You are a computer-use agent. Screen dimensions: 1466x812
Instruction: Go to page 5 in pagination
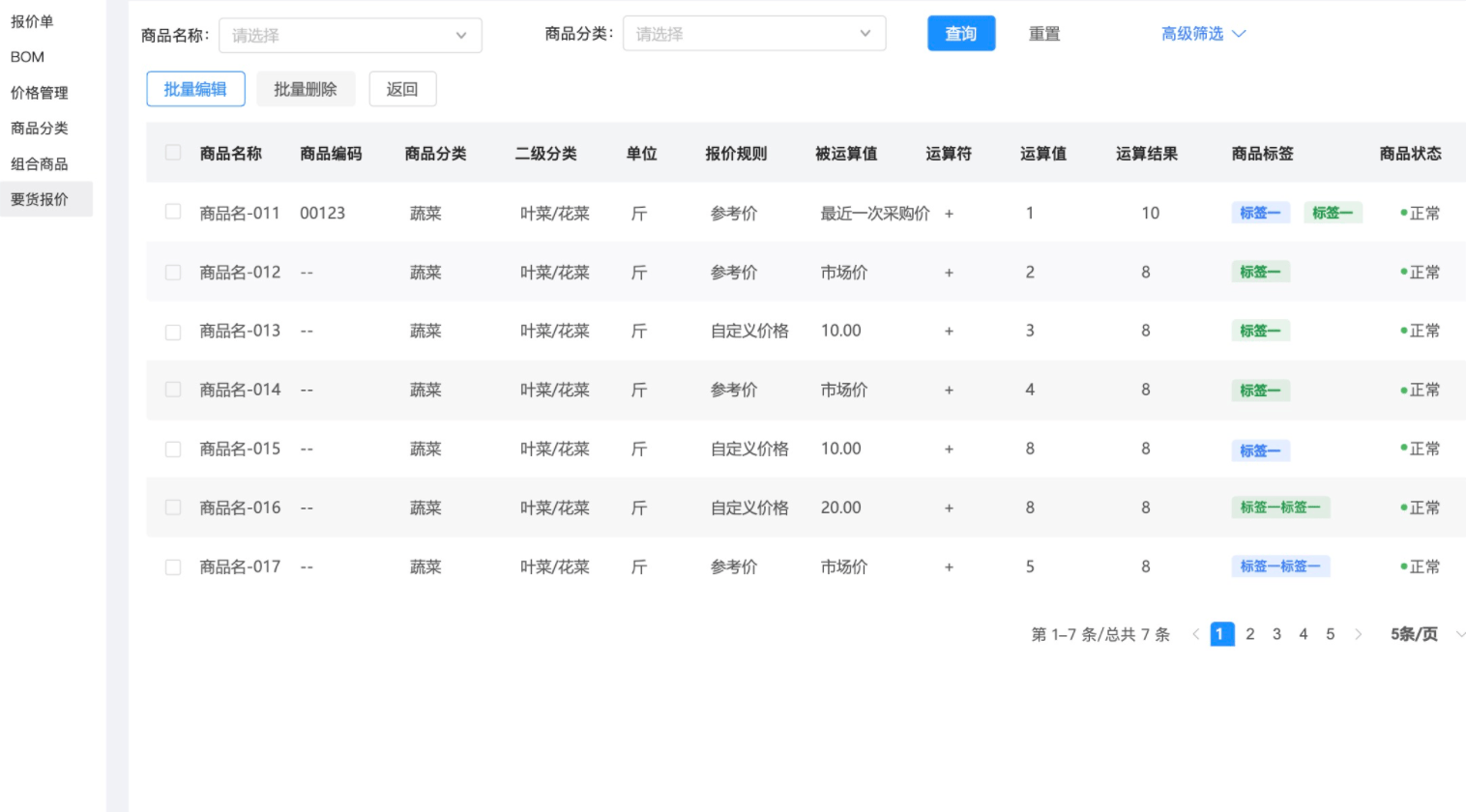[x=1331, y=634]
